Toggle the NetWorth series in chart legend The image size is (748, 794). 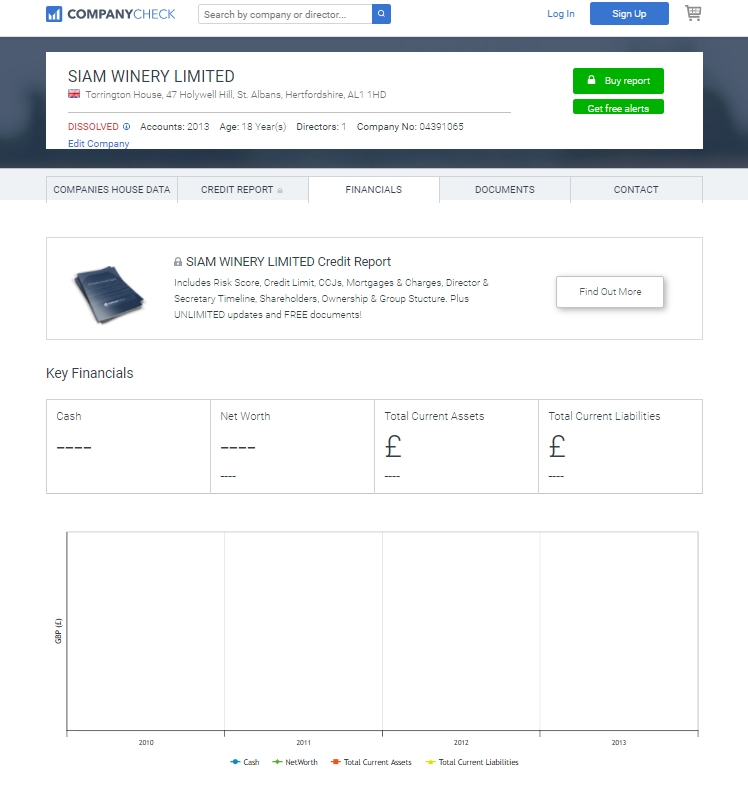(295, 762)
